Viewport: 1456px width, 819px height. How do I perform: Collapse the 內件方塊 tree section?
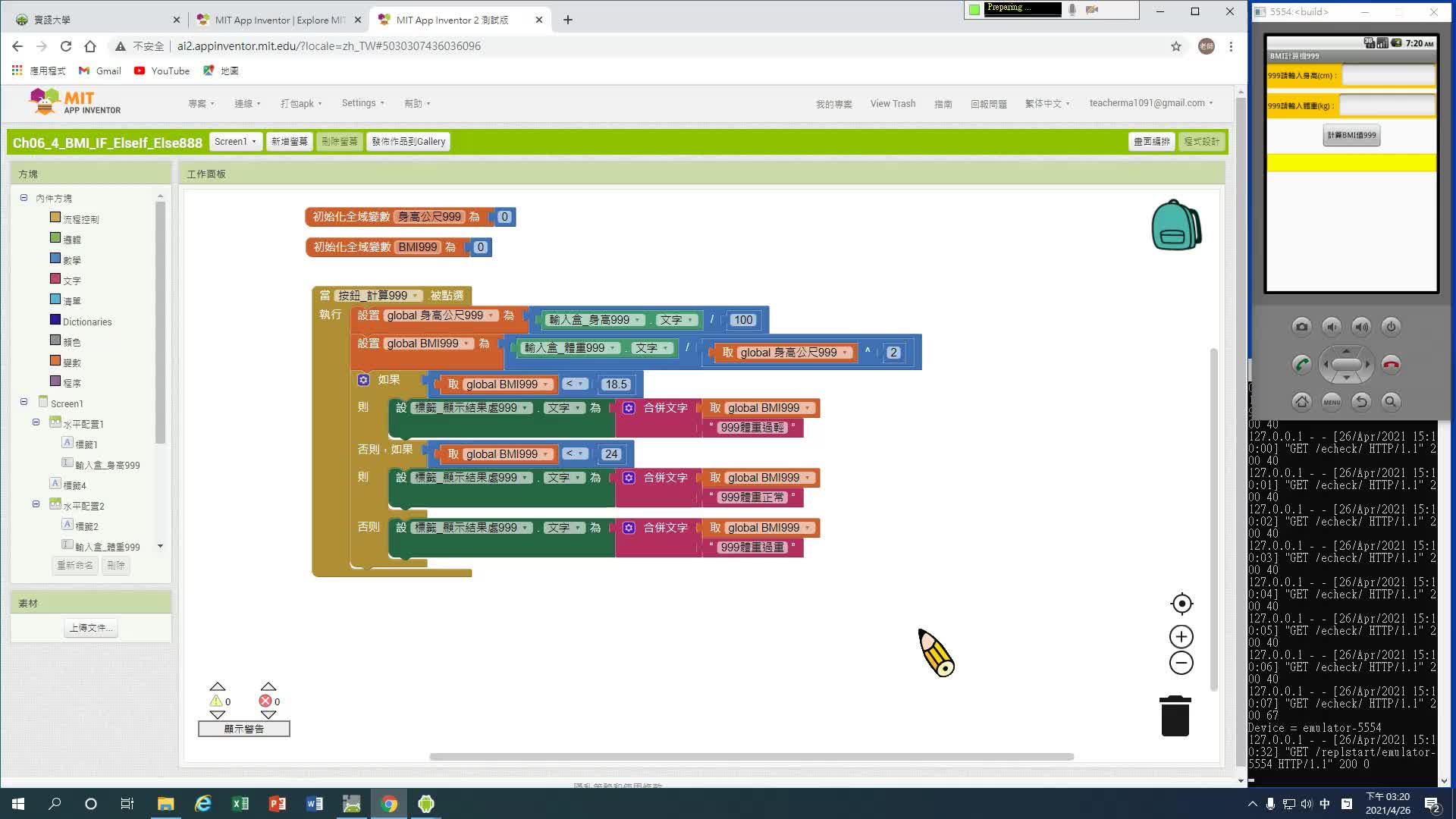point(24,197)
